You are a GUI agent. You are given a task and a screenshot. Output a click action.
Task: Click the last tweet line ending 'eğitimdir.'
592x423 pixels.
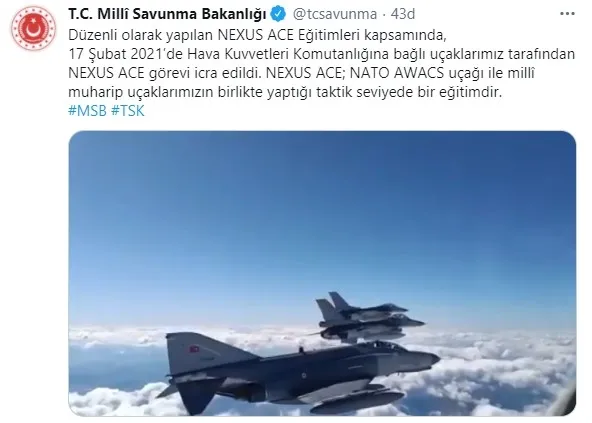point(285,93)
